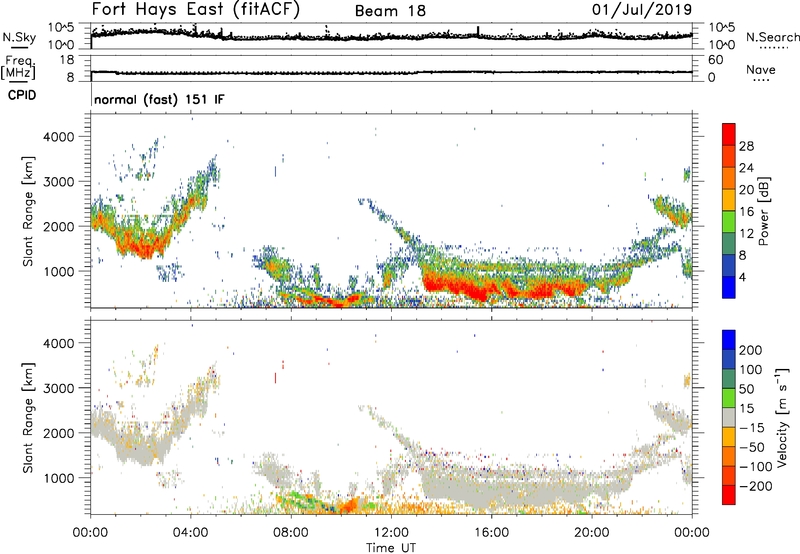Screen dimensions: 800x554
Task: Click the 'Slant Range [km]' label of velocity panel
Action: 28,417
